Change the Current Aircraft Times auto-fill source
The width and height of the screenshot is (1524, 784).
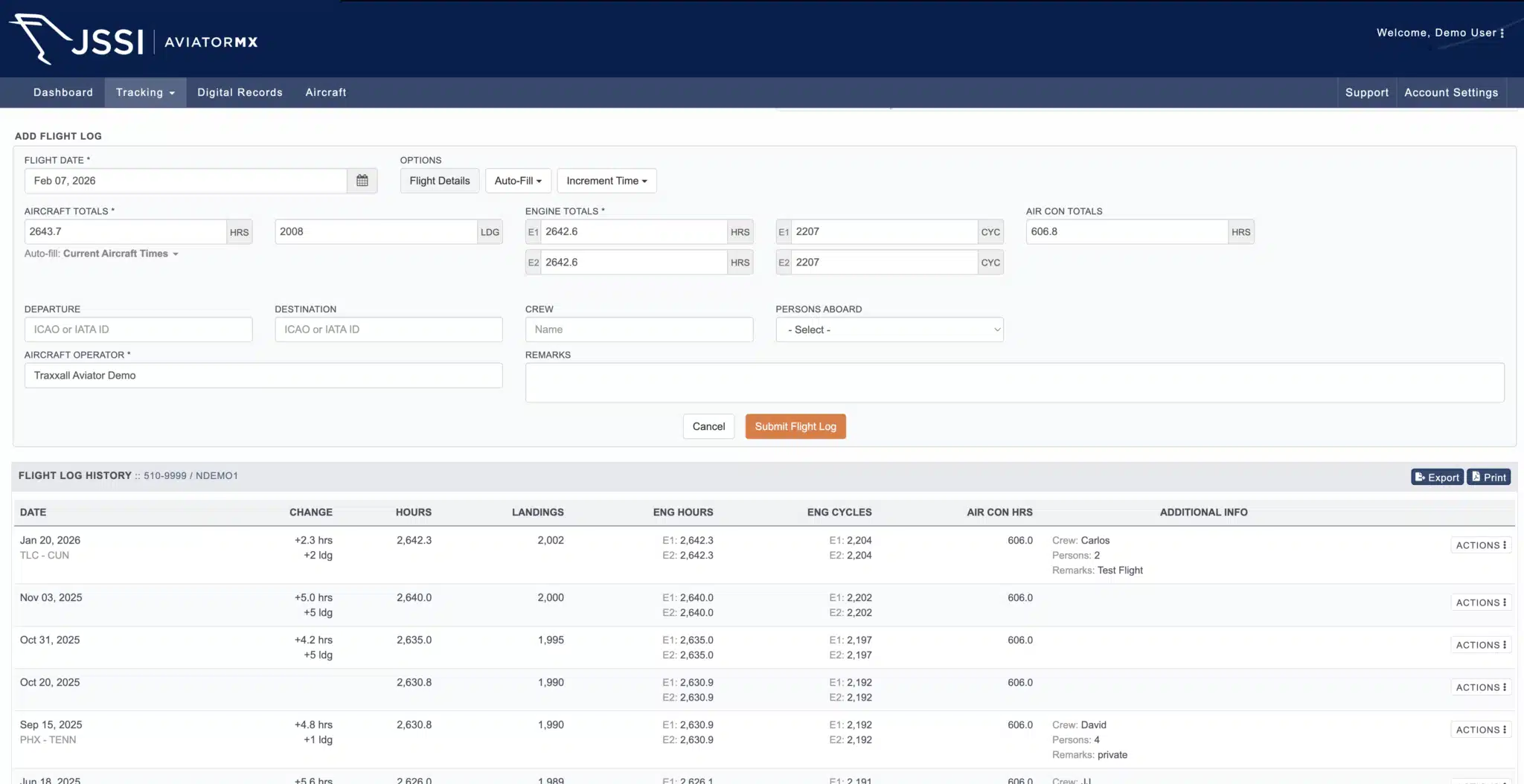[x=120, y=254]
